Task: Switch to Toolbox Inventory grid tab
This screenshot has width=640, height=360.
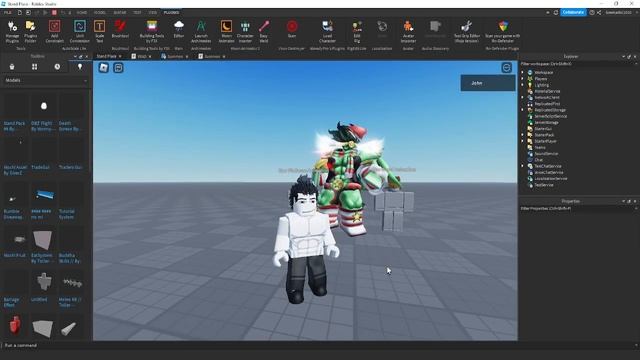Action: tap(34, 67)
